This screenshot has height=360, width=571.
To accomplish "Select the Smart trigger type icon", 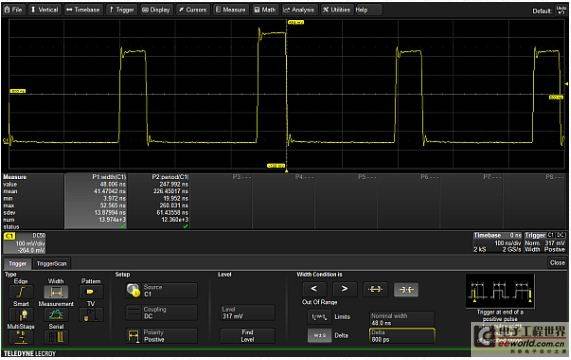I will pos(21,314).
